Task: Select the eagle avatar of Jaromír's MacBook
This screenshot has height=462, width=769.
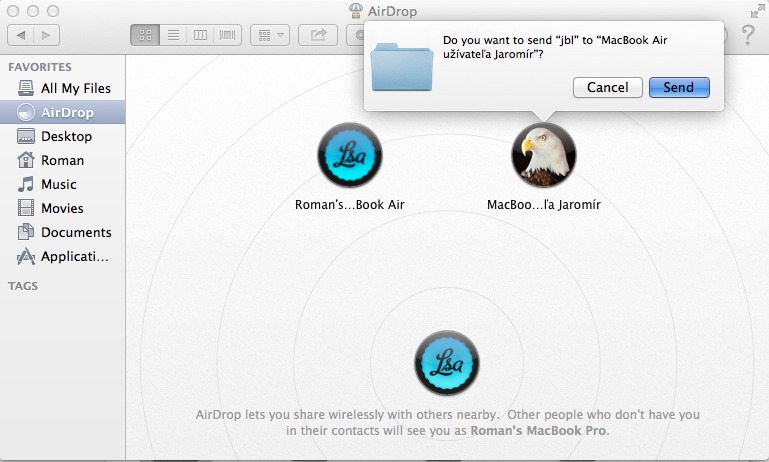Action: 543,155
